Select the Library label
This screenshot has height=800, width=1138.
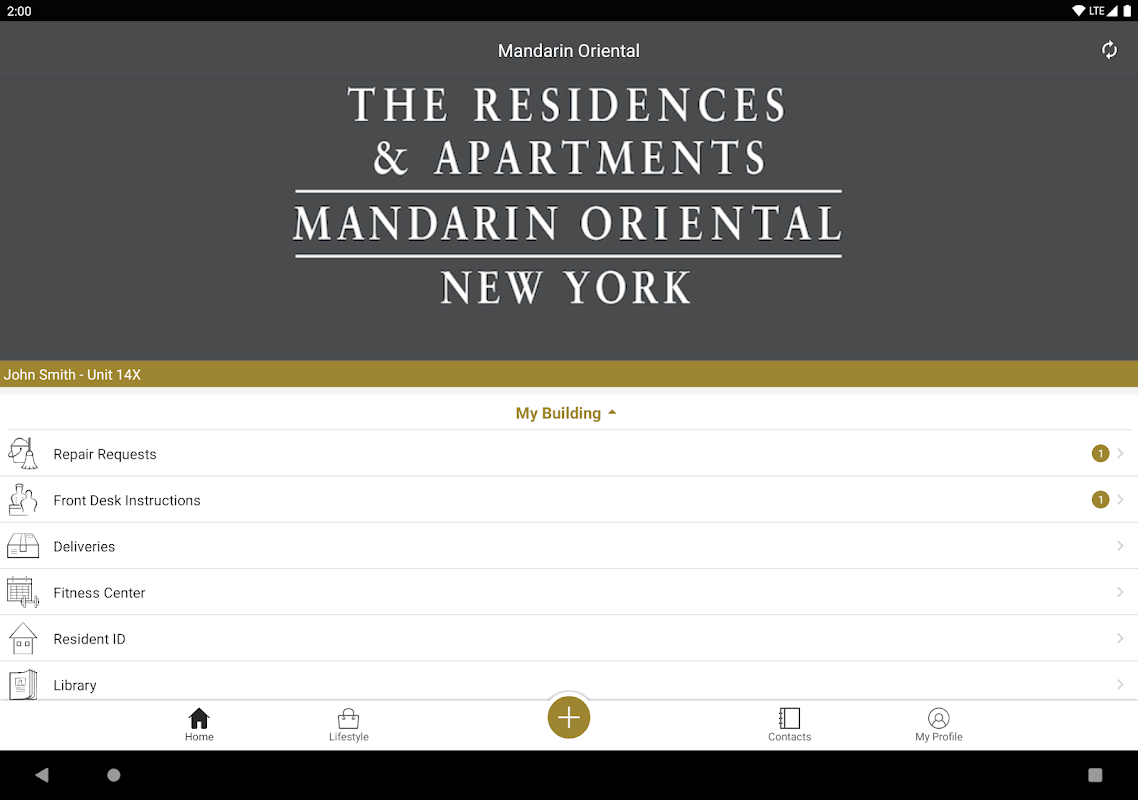click(75, 685)
